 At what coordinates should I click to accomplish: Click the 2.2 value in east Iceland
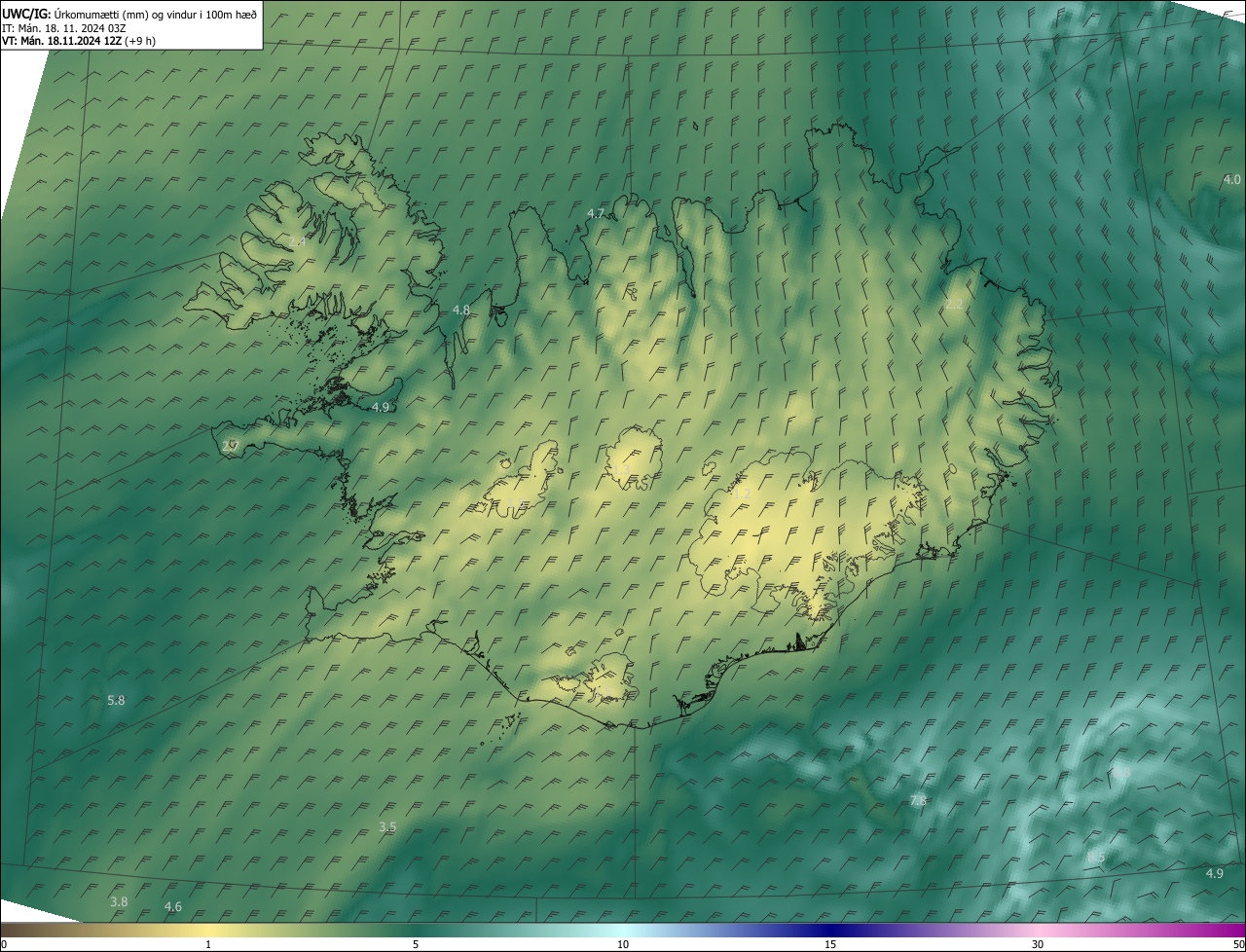pos(954,305)
